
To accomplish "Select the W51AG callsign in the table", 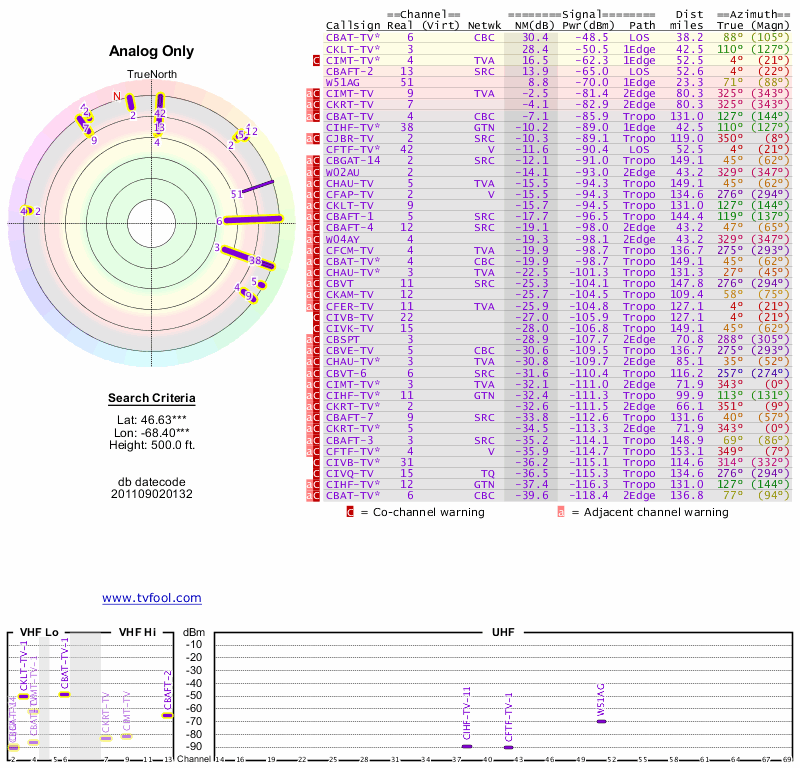I will (344, 82).
